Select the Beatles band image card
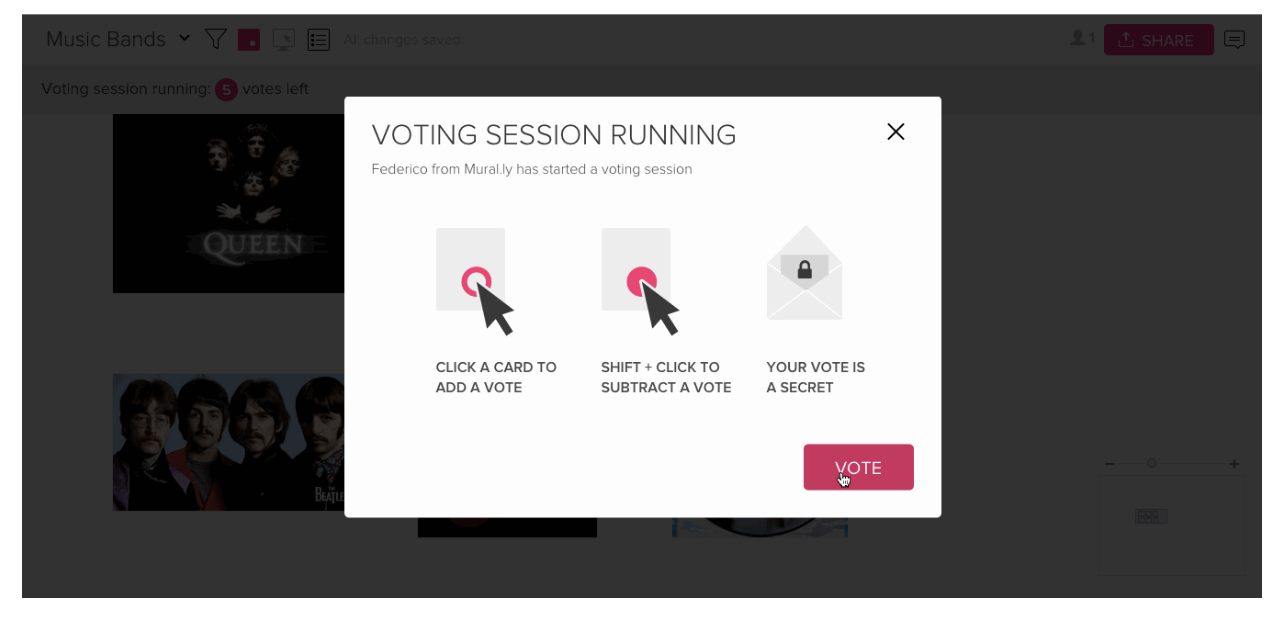Screen dimensions: 1278x638 229,442
